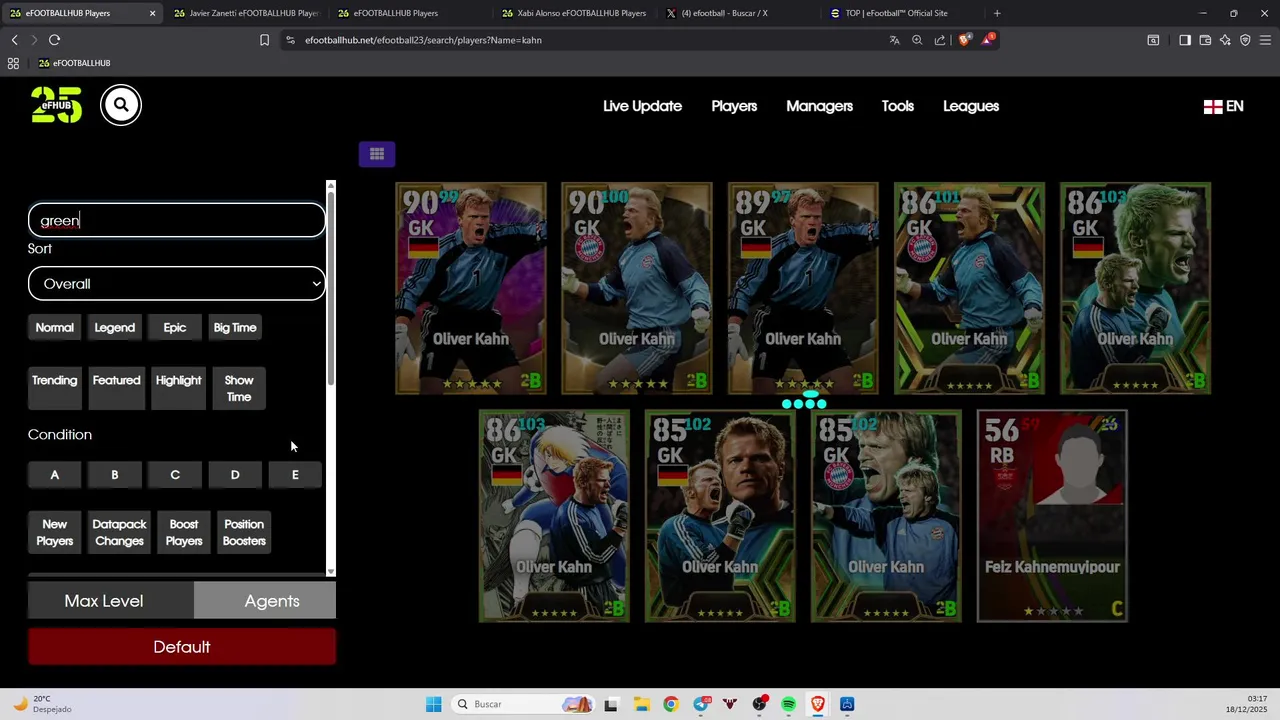The image size is (1280, 720).
Task: Open the browser main menu hamburger icon
Action: tap(1266, 40)
